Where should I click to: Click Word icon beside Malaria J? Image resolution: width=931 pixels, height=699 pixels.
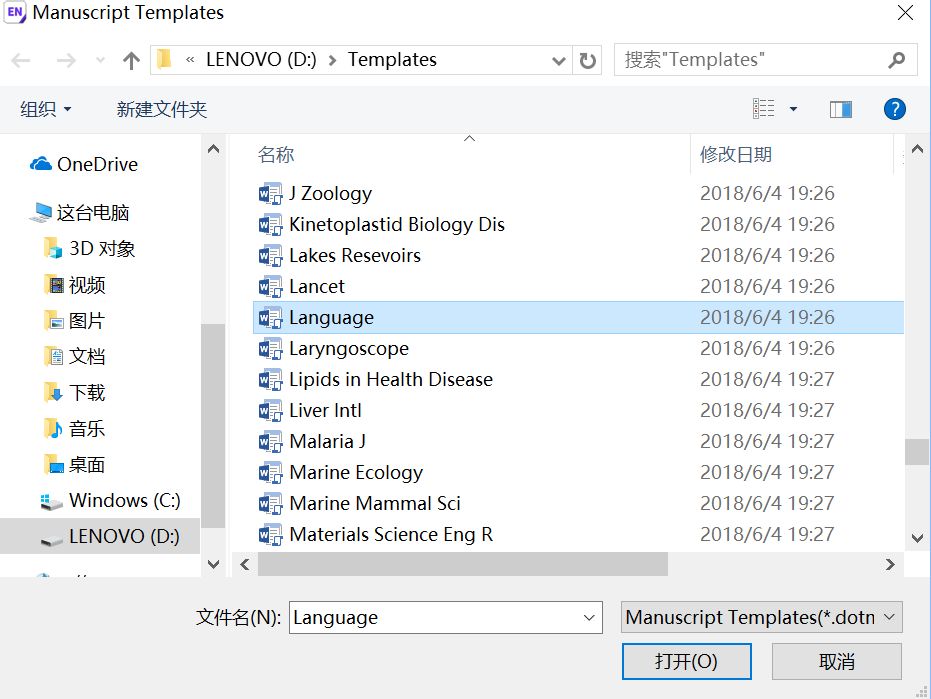point(270,442)
